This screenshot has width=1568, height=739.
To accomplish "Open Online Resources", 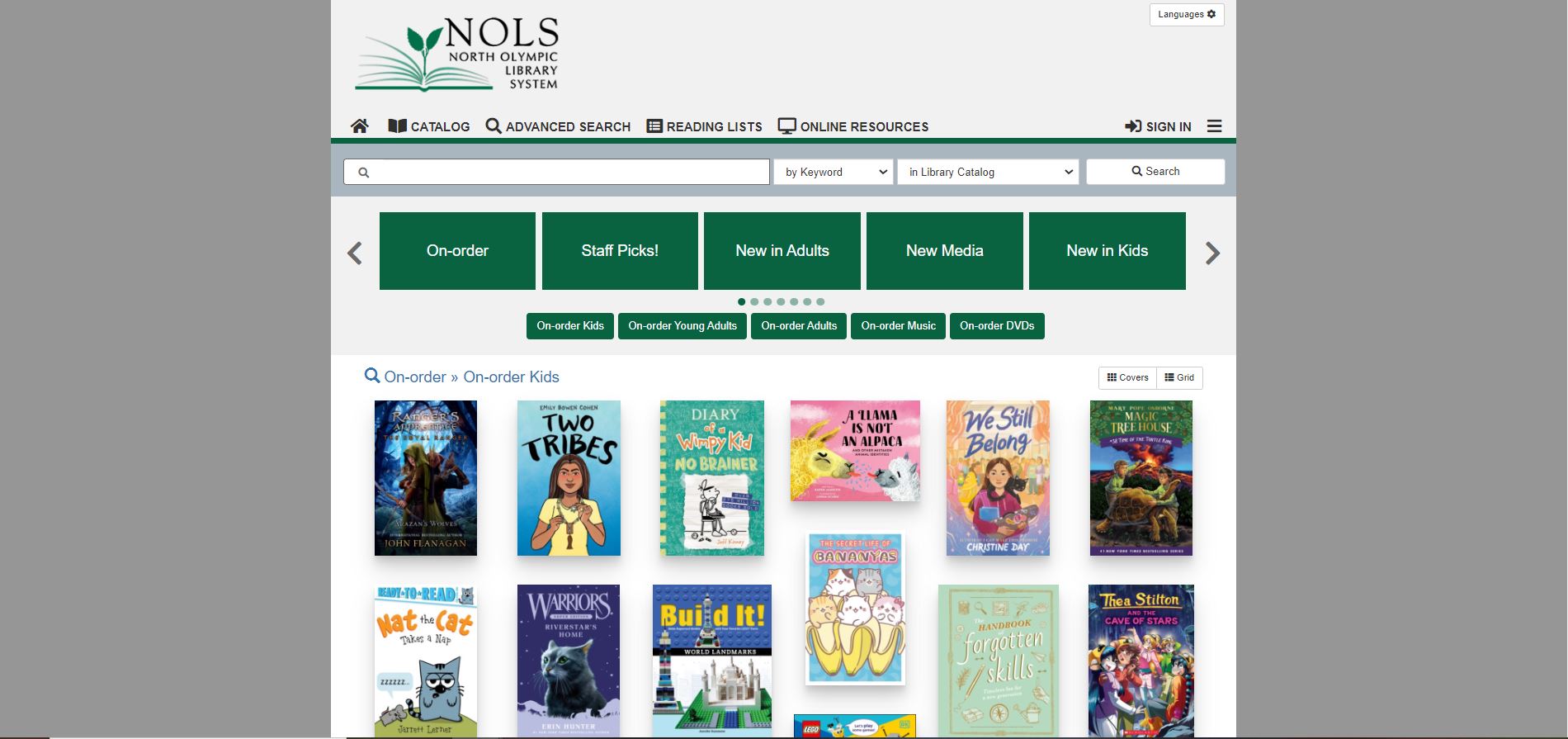I will coord(853,126).
